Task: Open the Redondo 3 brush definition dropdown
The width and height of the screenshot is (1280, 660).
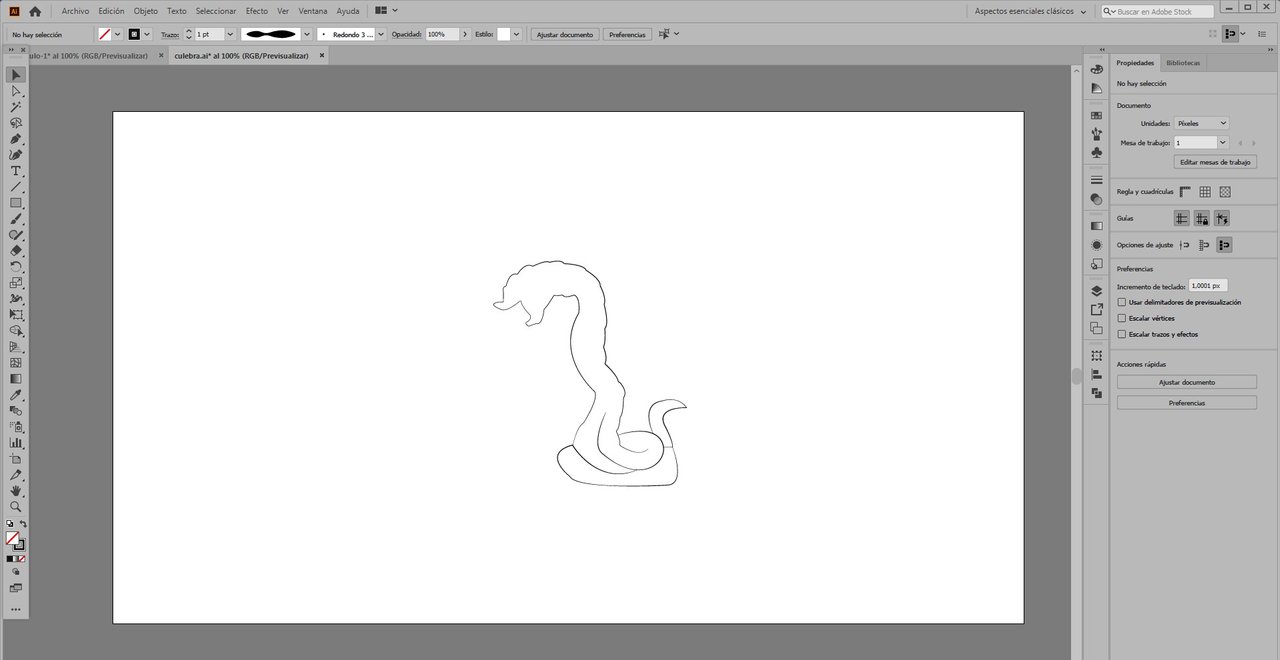Action: pos(381,34)
